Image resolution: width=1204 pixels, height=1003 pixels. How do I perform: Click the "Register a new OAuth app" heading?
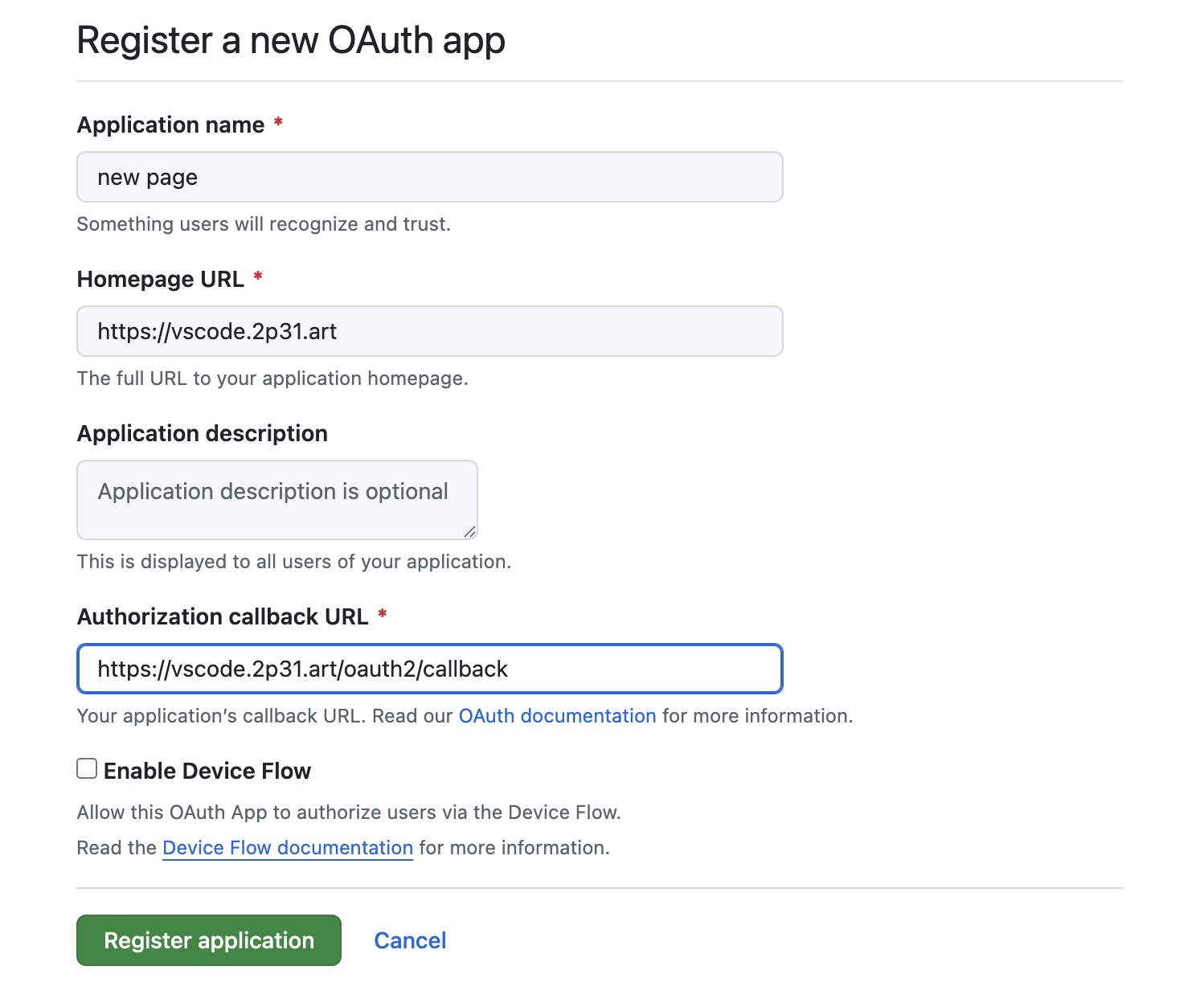tap(291, 40)
